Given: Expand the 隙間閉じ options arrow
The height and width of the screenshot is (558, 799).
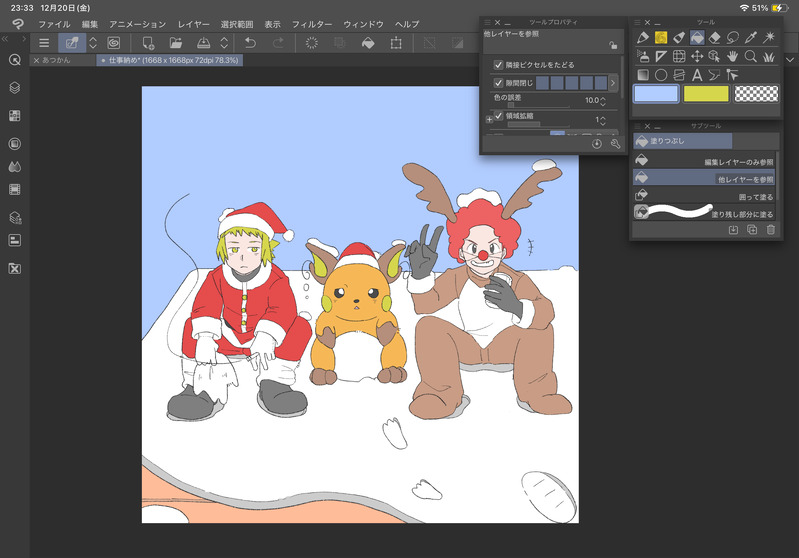Looking at the screenshot, I should click(x=613, y=82).
